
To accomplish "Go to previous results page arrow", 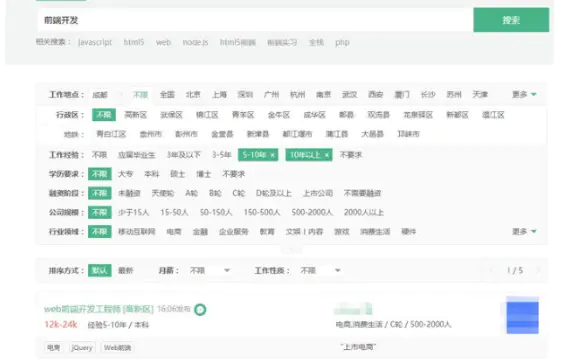I will tap(491, 270).
